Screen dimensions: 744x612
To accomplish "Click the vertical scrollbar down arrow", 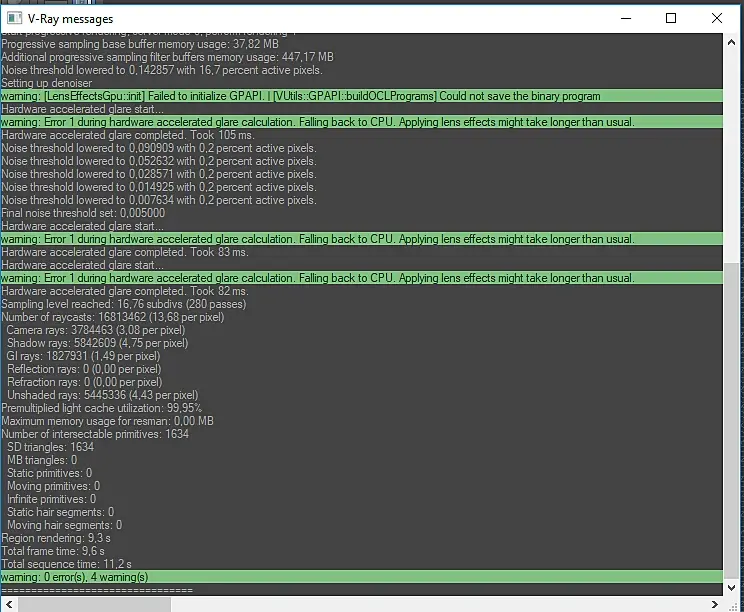I will click(x=731, y=587).
